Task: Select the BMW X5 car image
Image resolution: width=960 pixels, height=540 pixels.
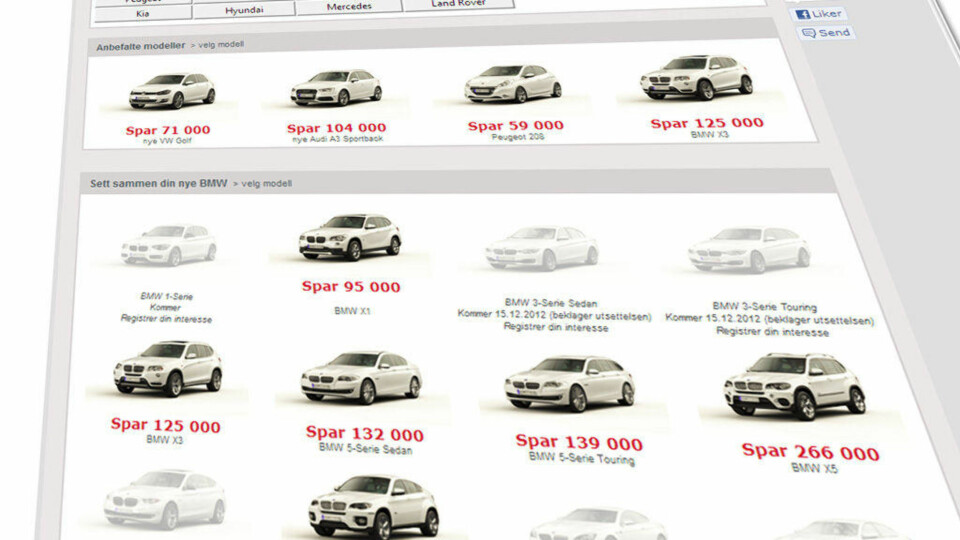Action: pos(795,386)
